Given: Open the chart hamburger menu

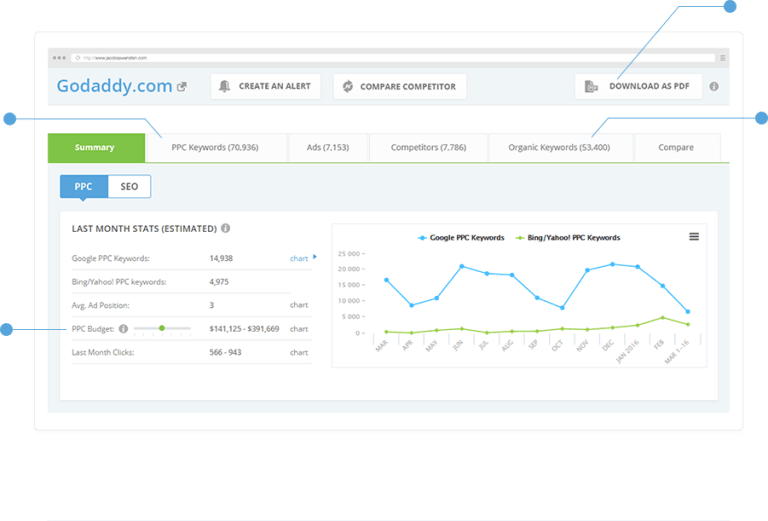Looking at the screenshot, I should coord(694,237).
